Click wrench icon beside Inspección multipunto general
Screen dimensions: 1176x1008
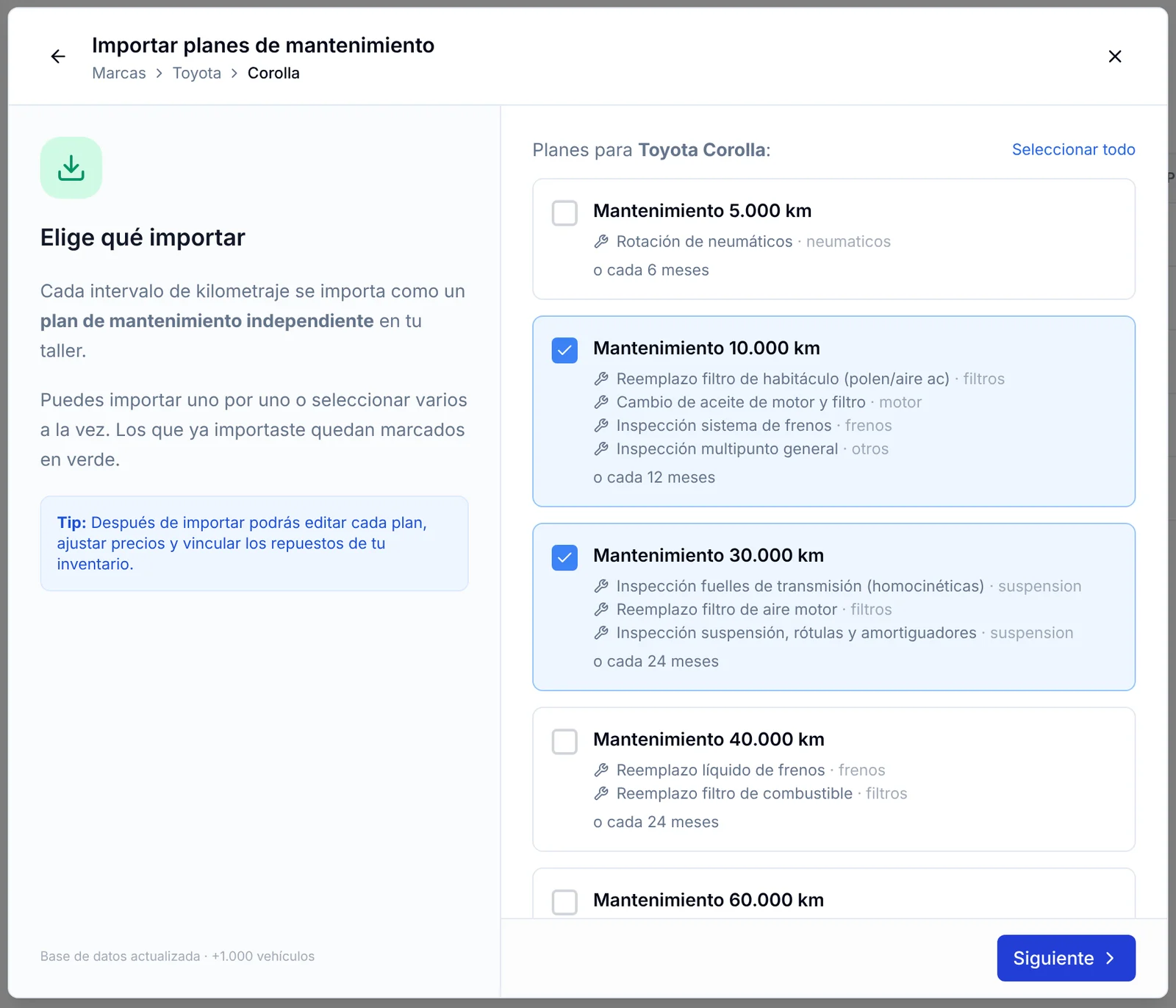click(x=601, y=448)
